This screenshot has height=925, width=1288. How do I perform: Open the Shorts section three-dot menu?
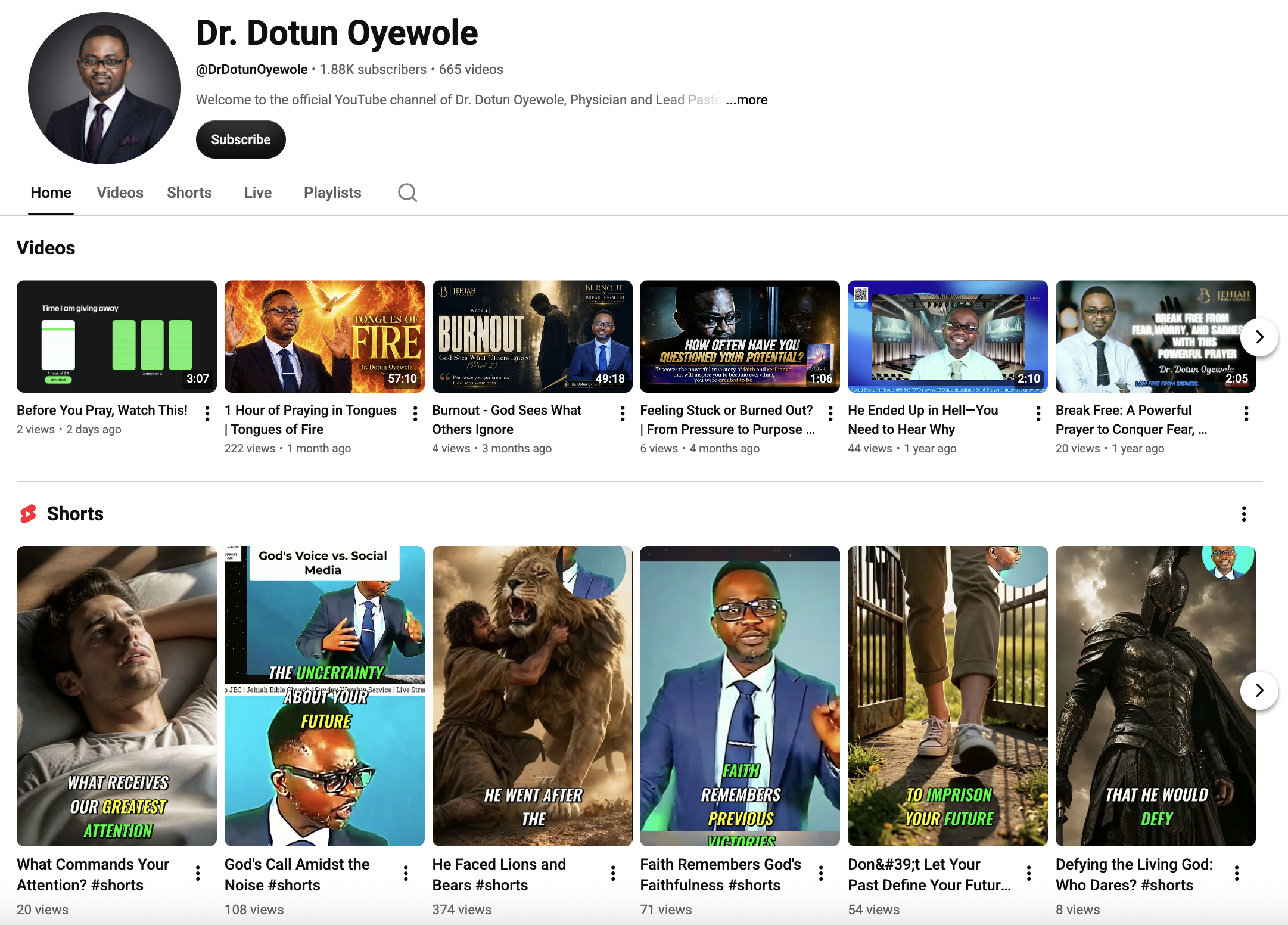(1243, 514)
